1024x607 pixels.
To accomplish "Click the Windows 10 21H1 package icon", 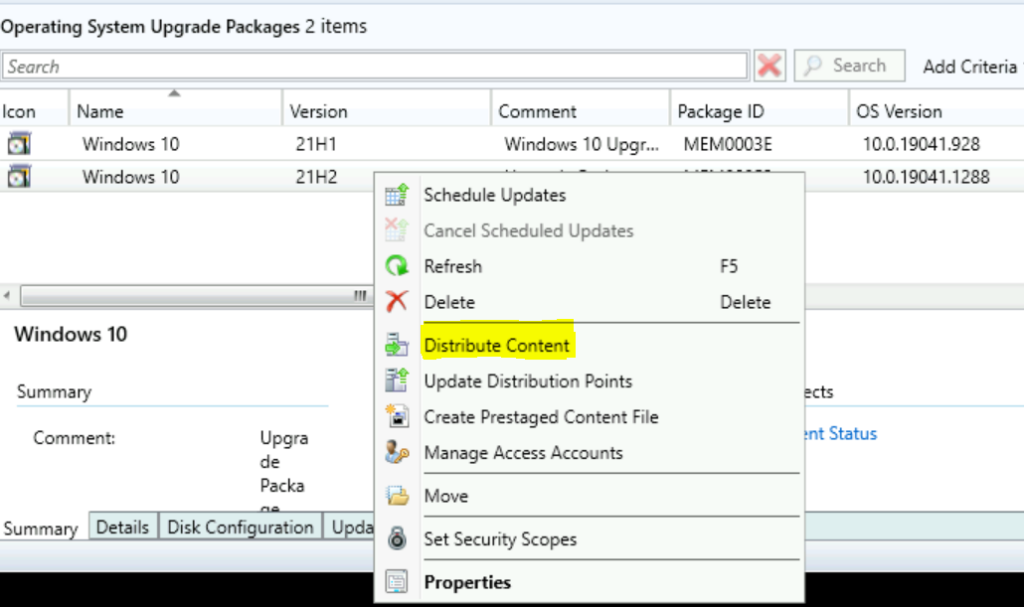I will [x=19, y=144].
